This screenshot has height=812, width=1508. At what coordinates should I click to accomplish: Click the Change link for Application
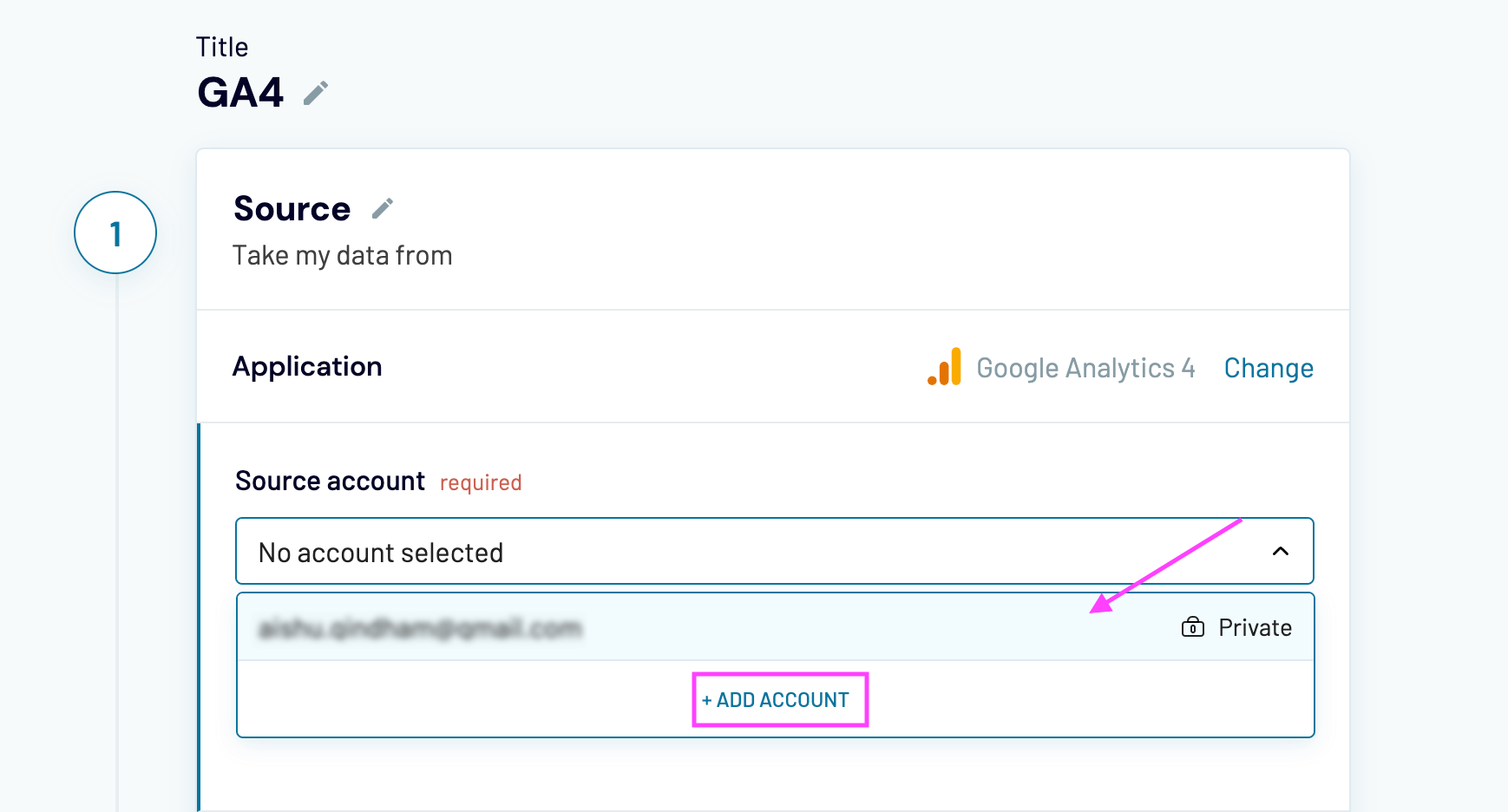pyautogui.click(x=1269, y=368)
